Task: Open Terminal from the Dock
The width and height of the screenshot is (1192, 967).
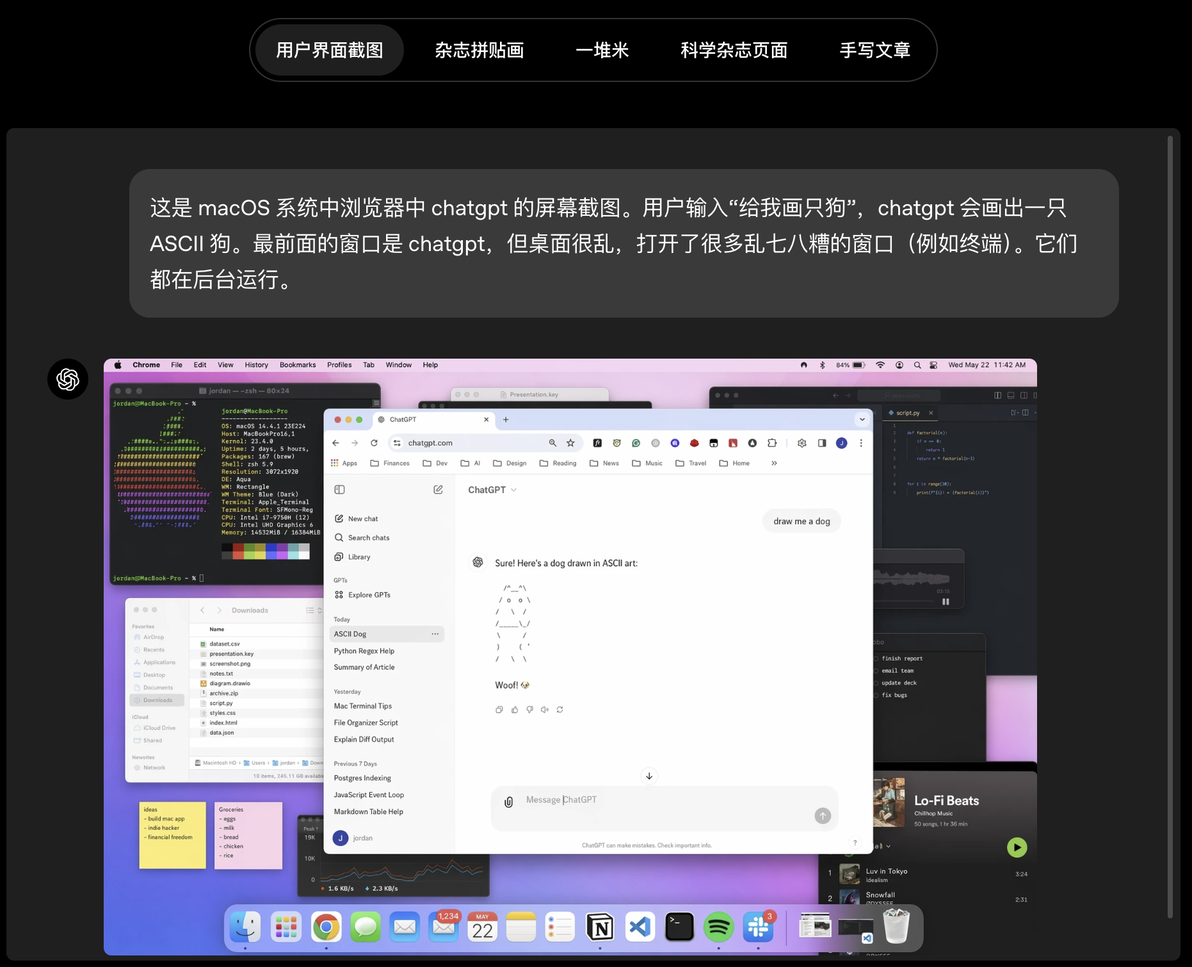Action: tap(679, 927)
